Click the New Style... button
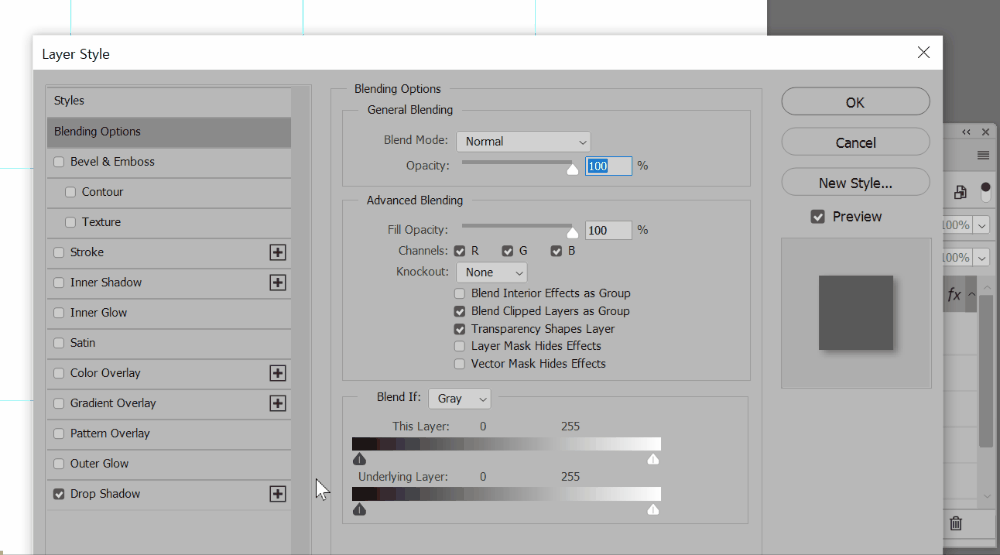The height and width of the screenshot is (555, 1000). [x=855, y=182]
